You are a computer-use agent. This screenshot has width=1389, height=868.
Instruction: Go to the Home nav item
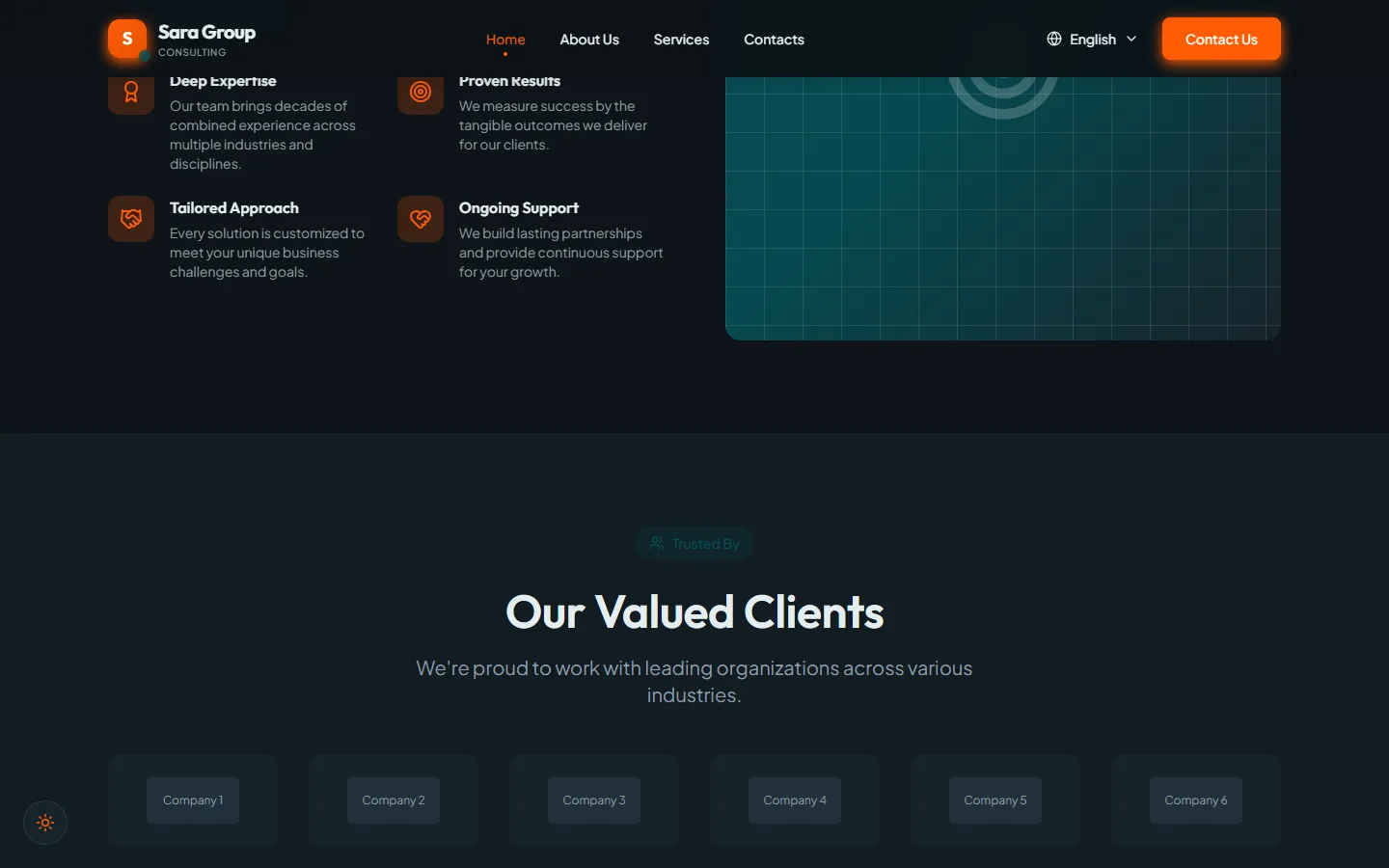(505, 40)
